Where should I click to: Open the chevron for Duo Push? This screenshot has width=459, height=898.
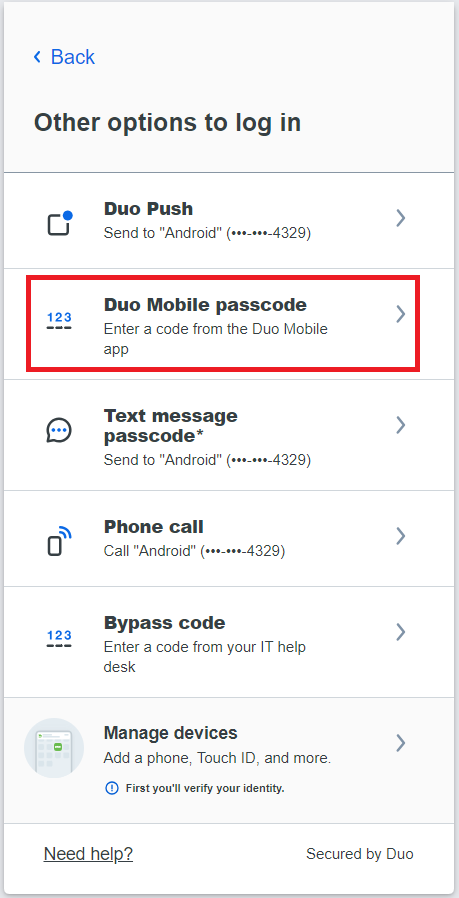[x=401, y=218]
